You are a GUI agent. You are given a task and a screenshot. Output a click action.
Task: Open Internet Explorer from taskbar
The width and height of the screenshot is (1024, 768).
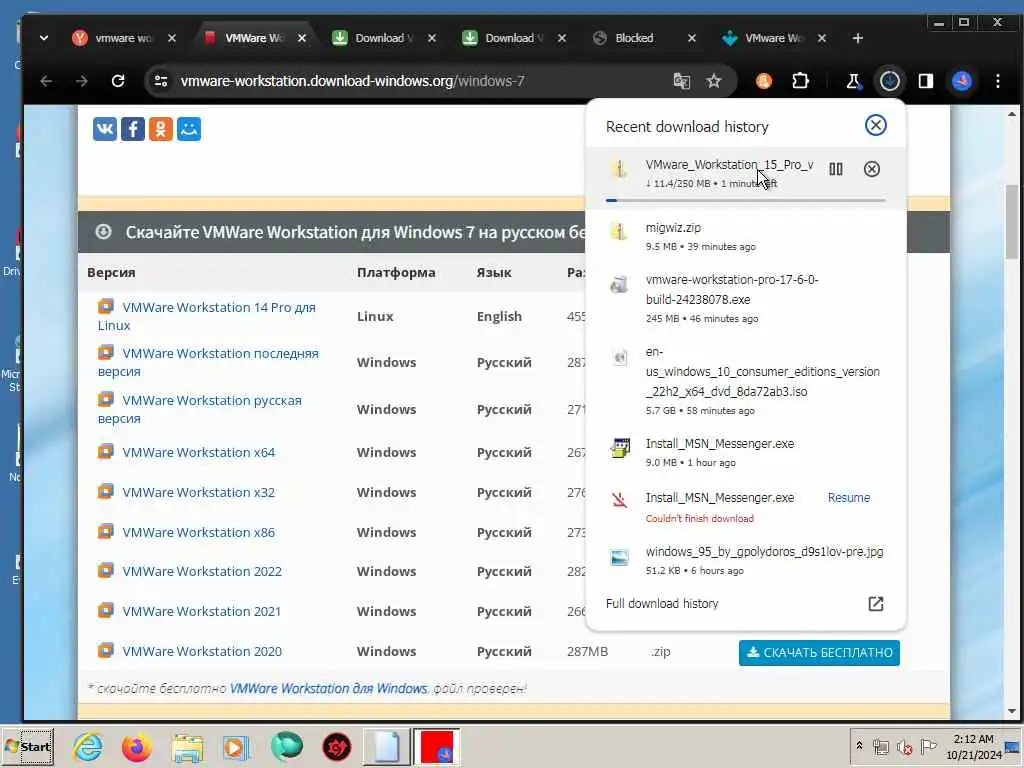tap(87, 746)
